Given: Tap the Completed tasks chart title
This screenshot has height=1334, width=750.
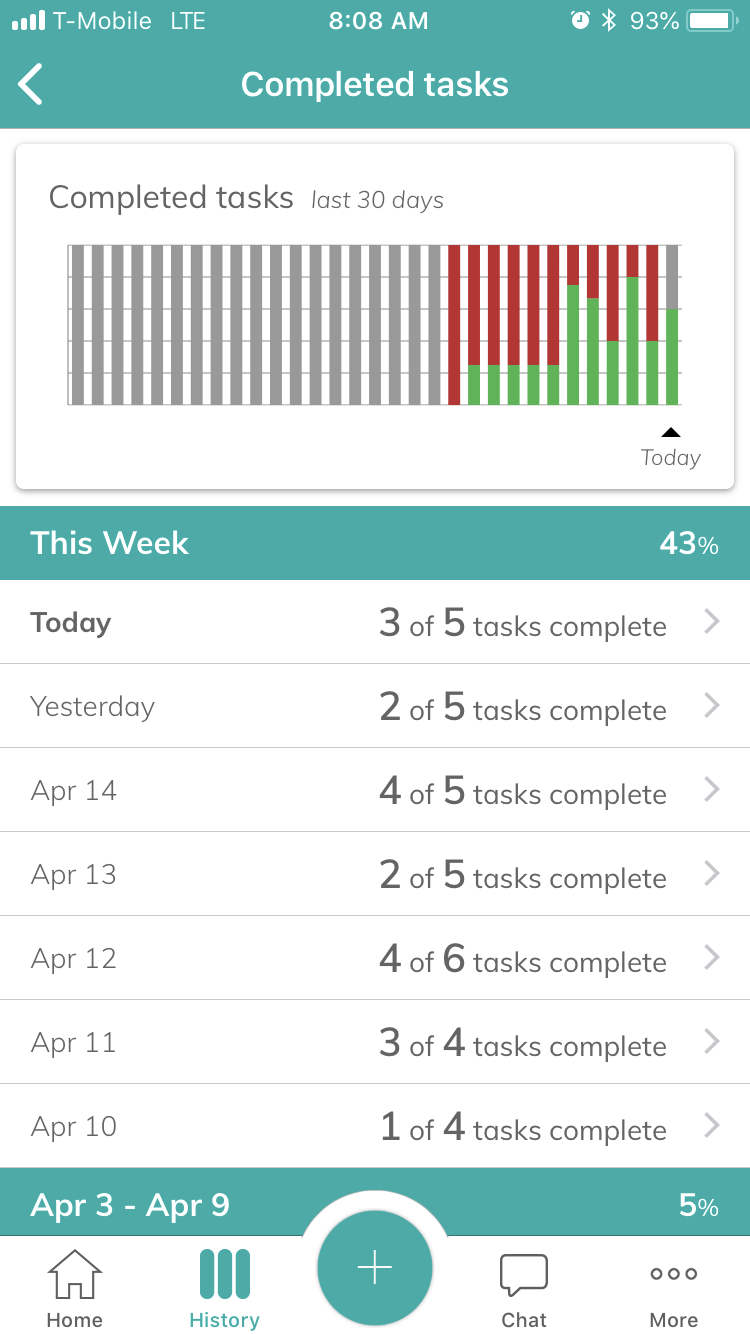Looking at the screenshot, I should 171,198.
